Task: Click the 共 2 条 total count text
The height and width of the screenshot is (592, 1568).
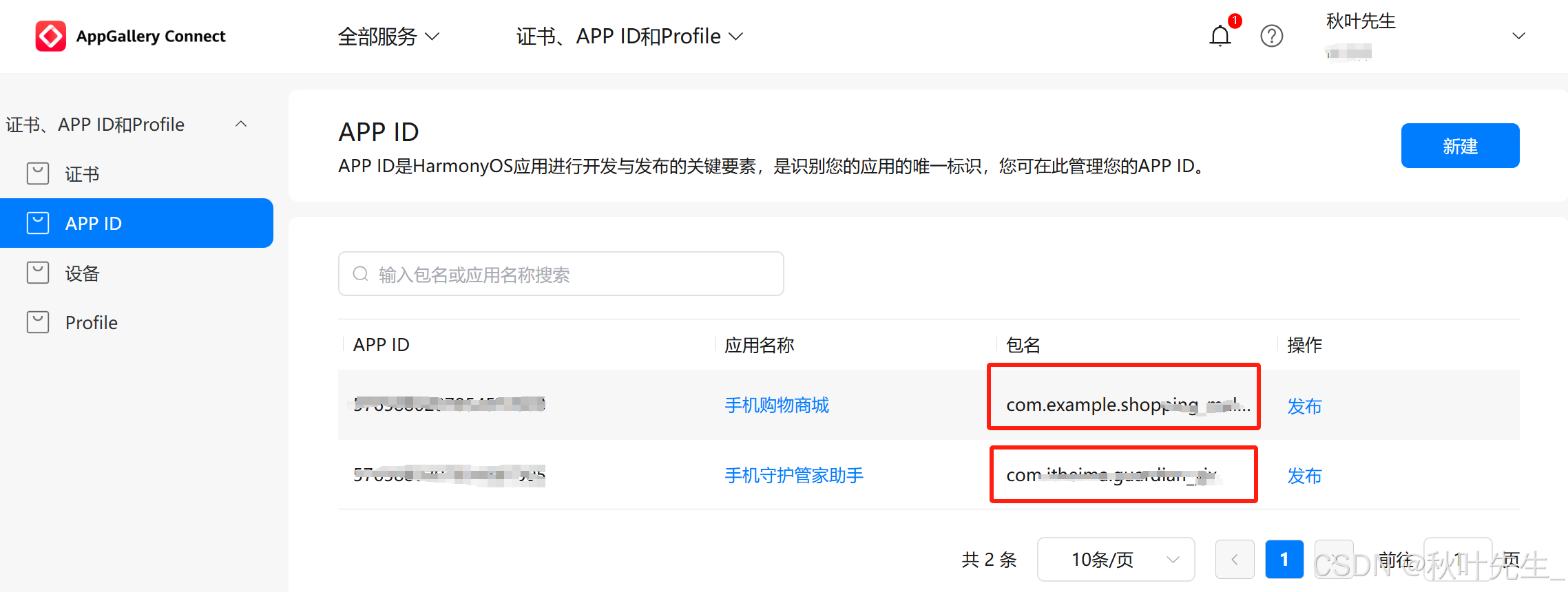Action: [x=989, y=560]
